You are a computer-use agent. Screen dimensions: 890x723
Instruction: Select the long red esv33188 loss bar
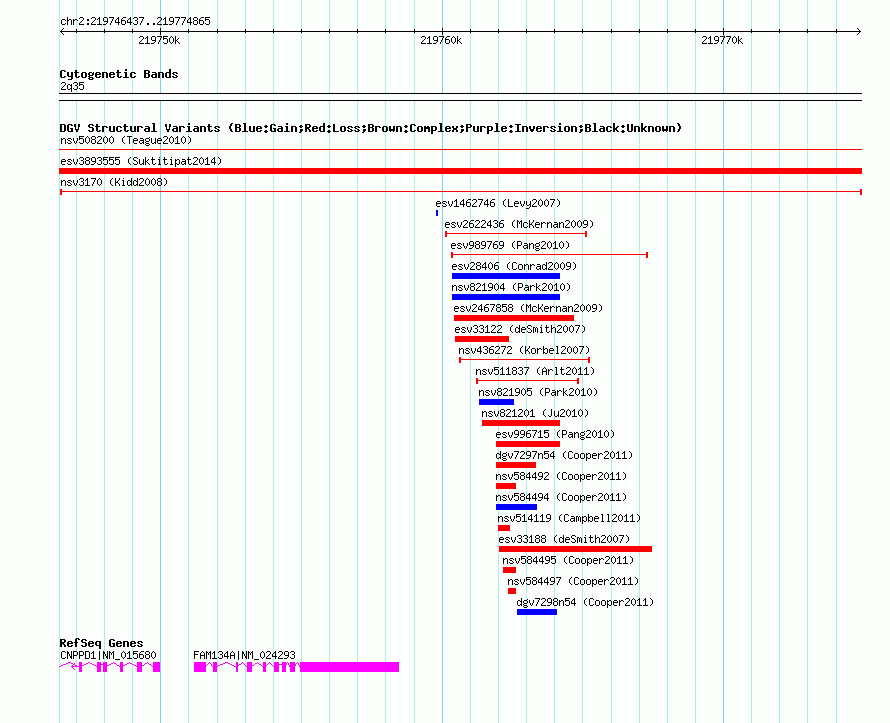pyautogui.click(x=576, y=549)
